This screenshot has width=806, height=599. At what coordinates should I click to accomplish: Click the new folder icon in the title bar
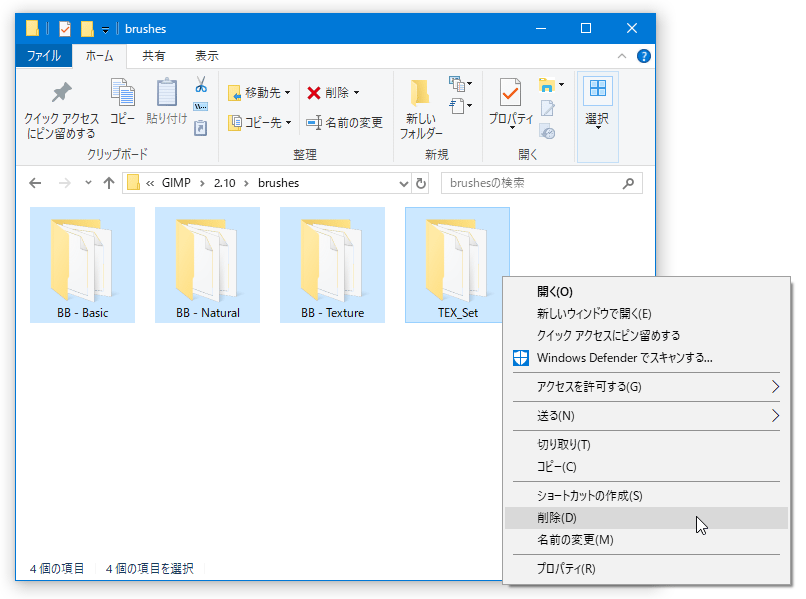[x=87, y=29]
